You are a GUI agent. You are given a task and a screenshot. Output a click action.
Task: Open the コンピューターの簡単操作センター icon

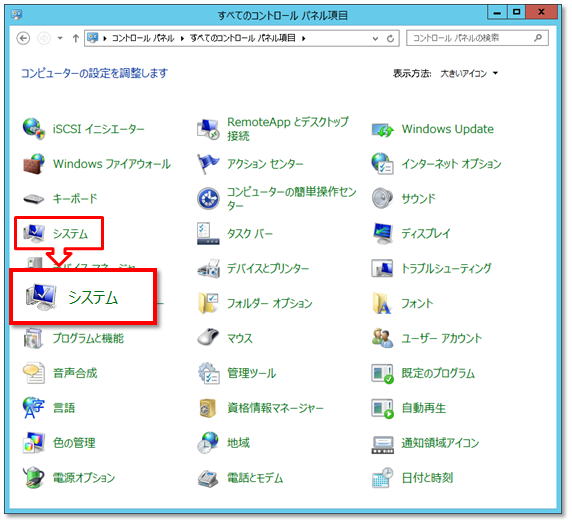[x=208, y=199]
